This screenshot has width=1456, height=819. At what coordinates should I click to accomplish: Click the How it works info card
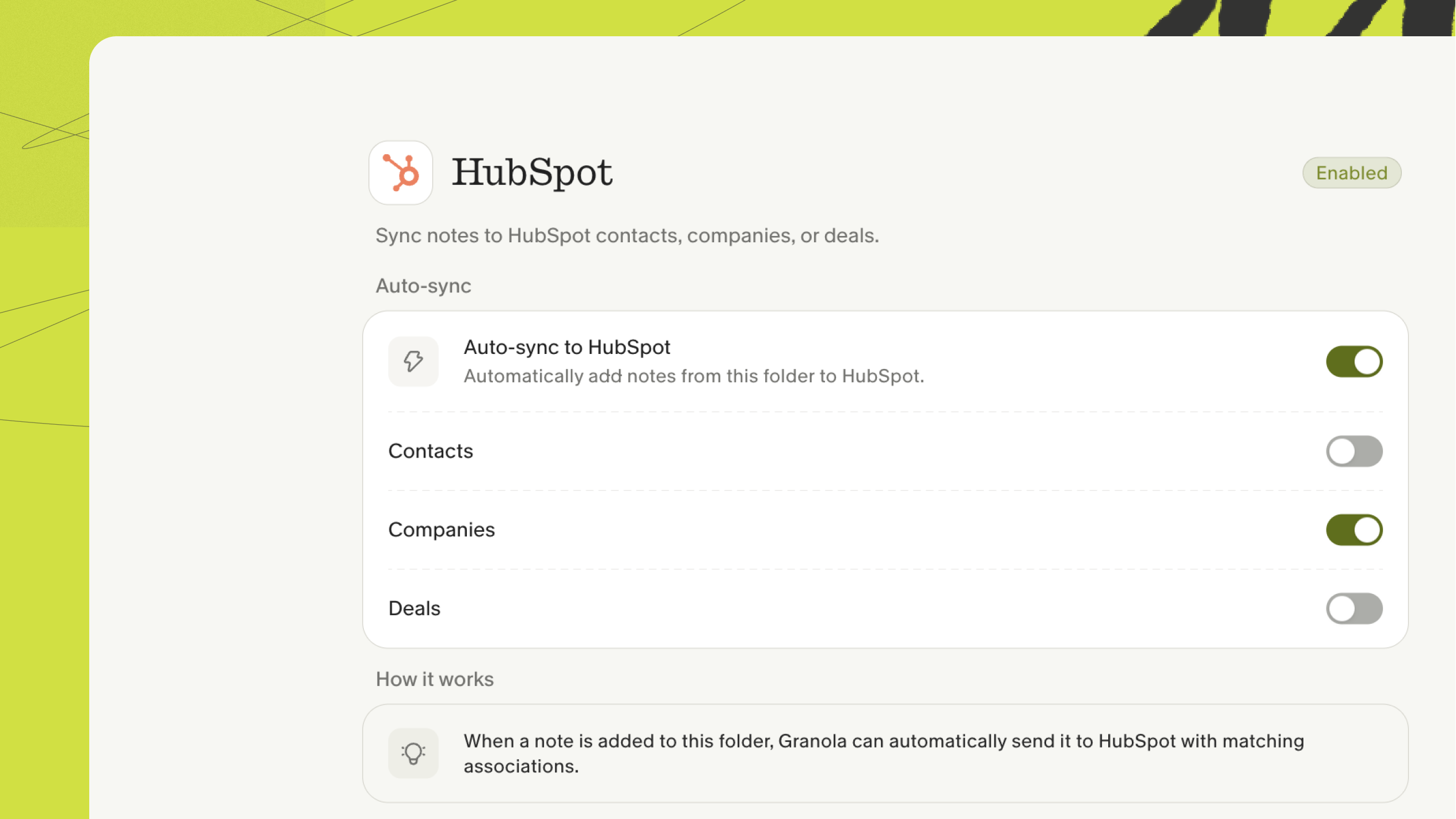click(885, 753)
